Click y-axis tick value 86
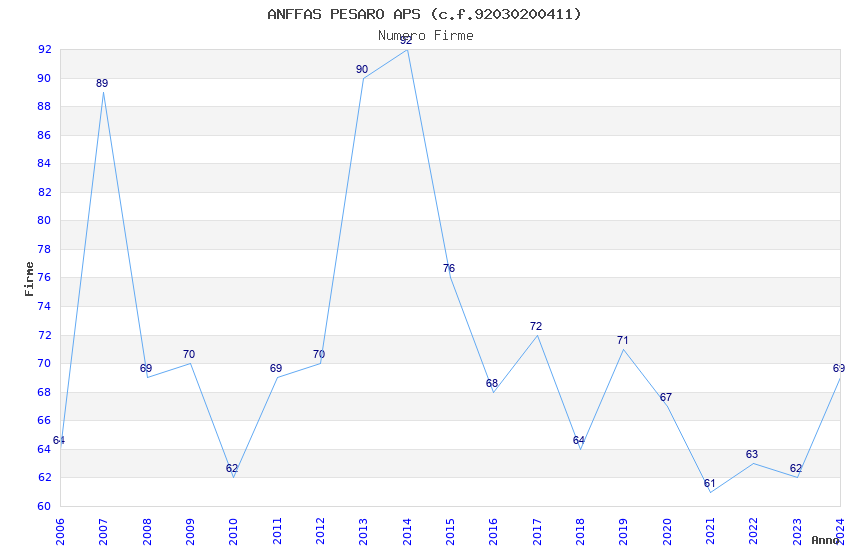This screenshot has width=850, height=550. [44, 135]
